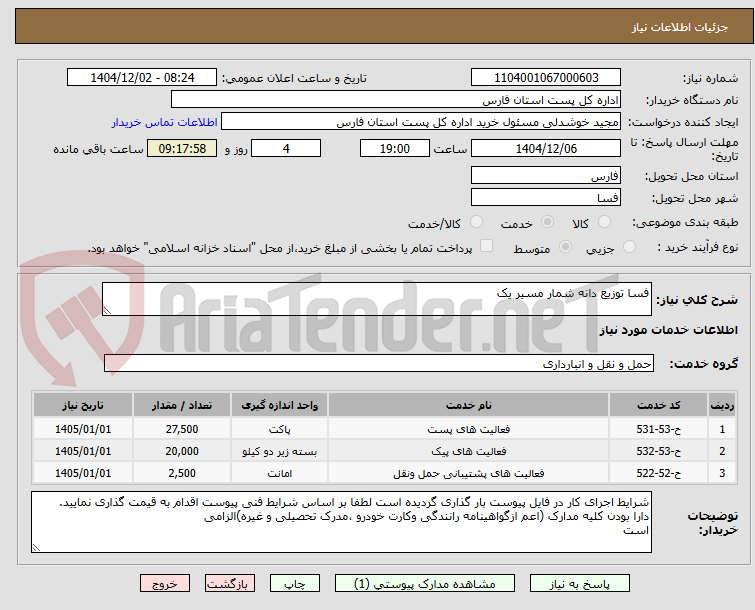Click the buyer notes text area

pos(341,522)
